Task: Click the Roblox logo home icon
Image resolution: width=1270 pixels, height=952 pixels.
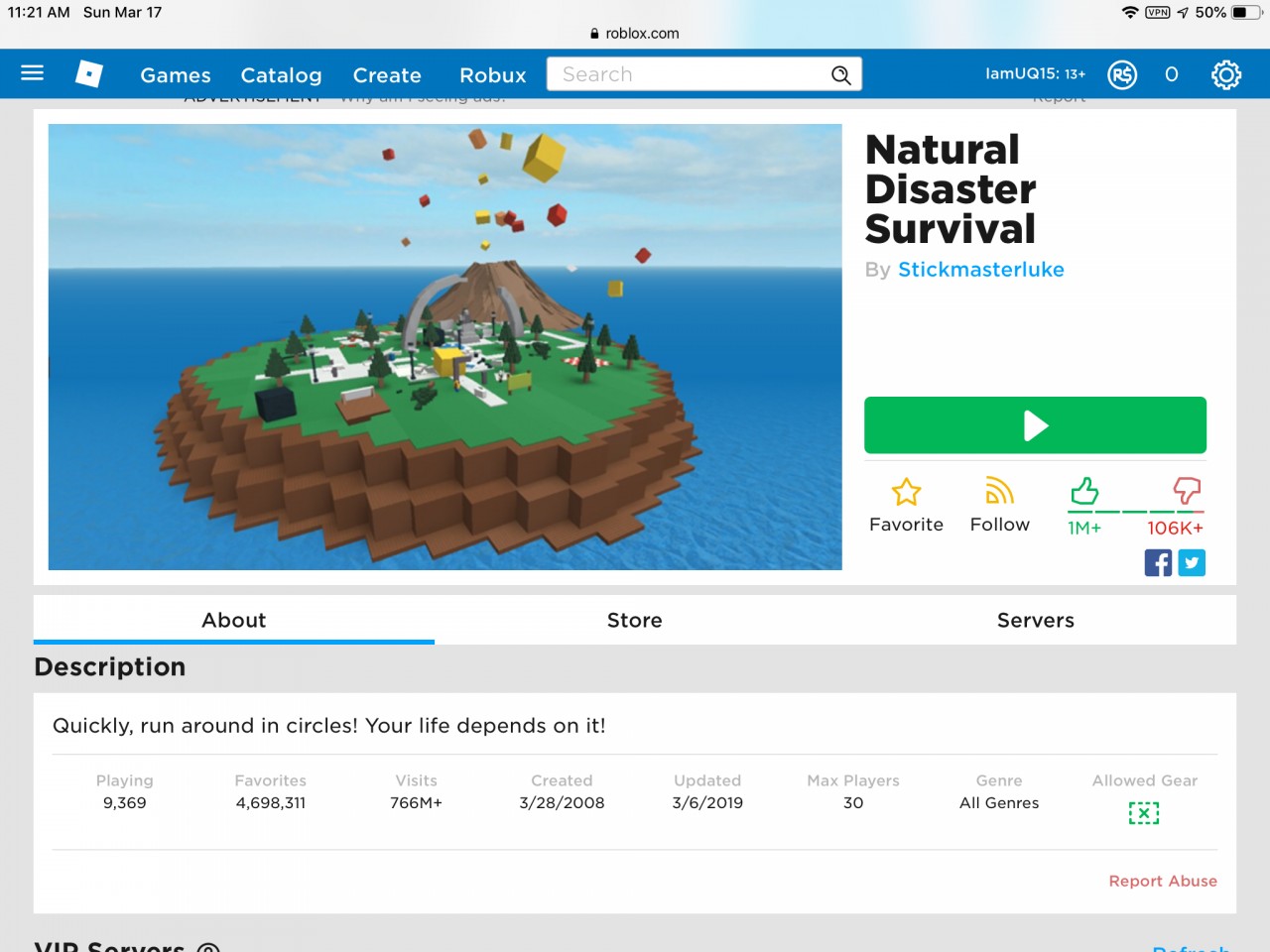Action: 89,73
